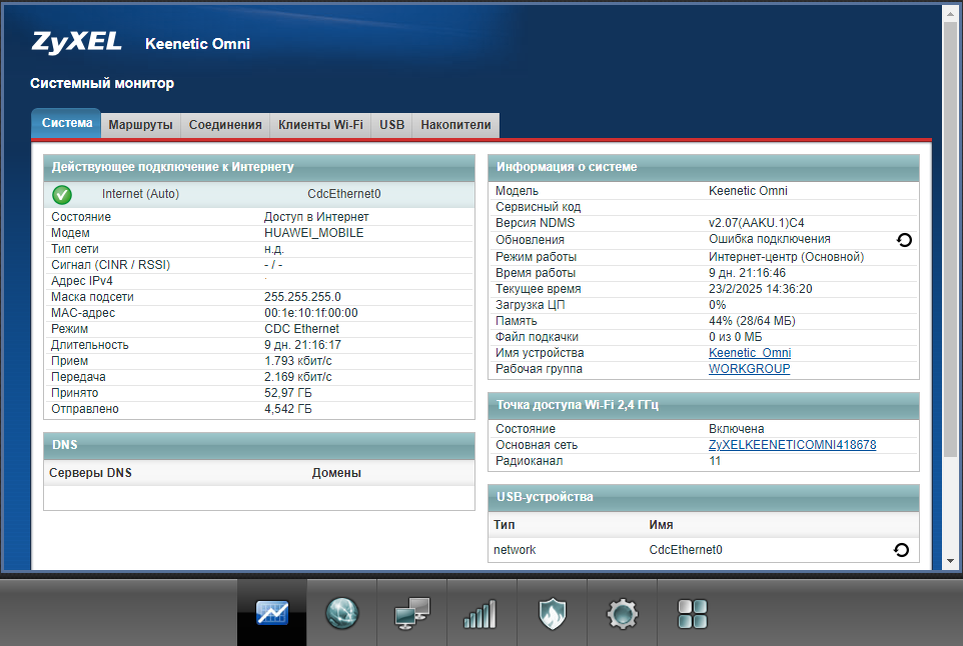Open the Wi-Fi signal bars icon
Viewport: 963px width, 646px height.
tap(480, 614)
